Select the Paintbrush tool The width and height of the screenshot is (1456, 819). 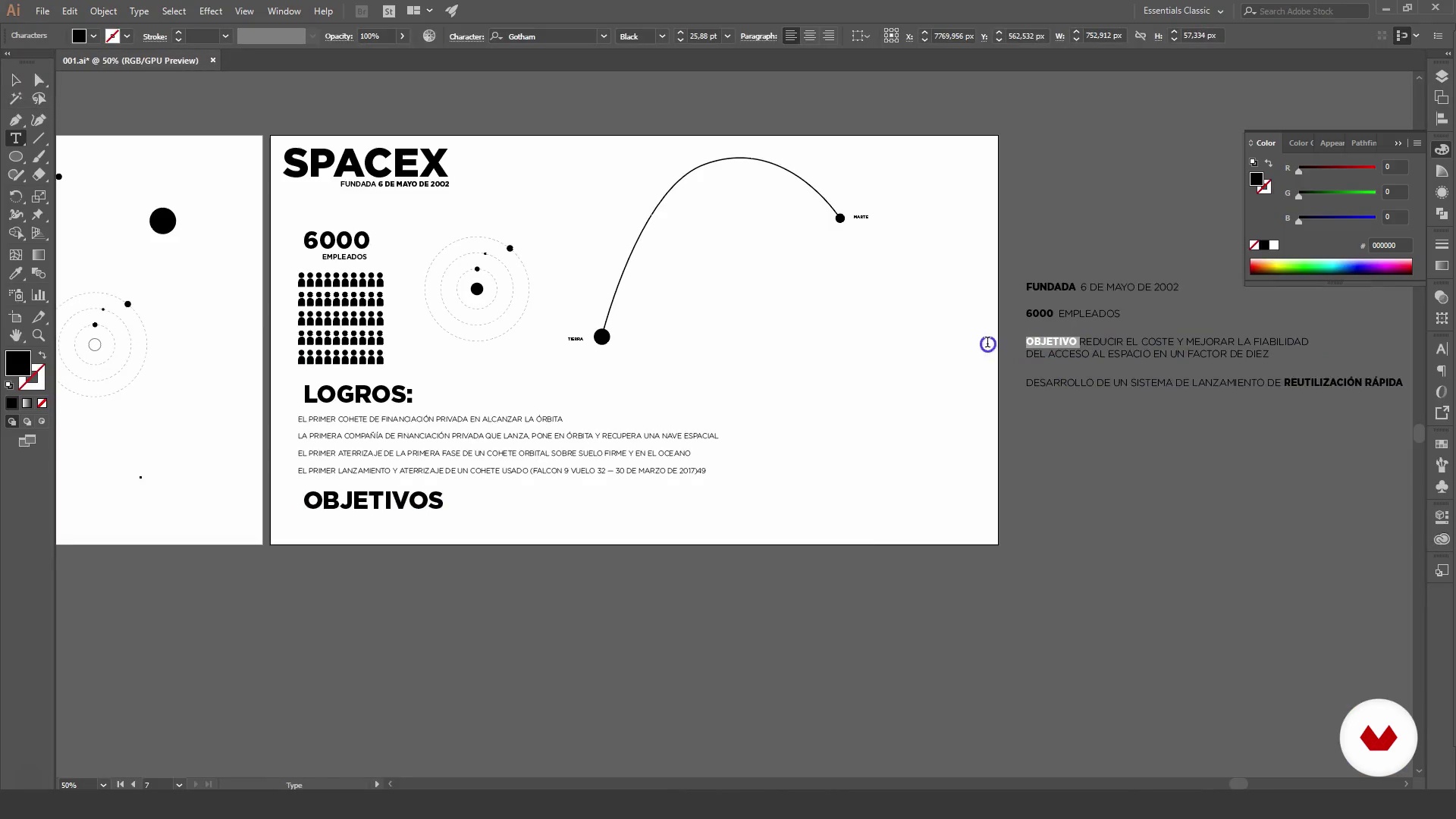coord(39,157)
